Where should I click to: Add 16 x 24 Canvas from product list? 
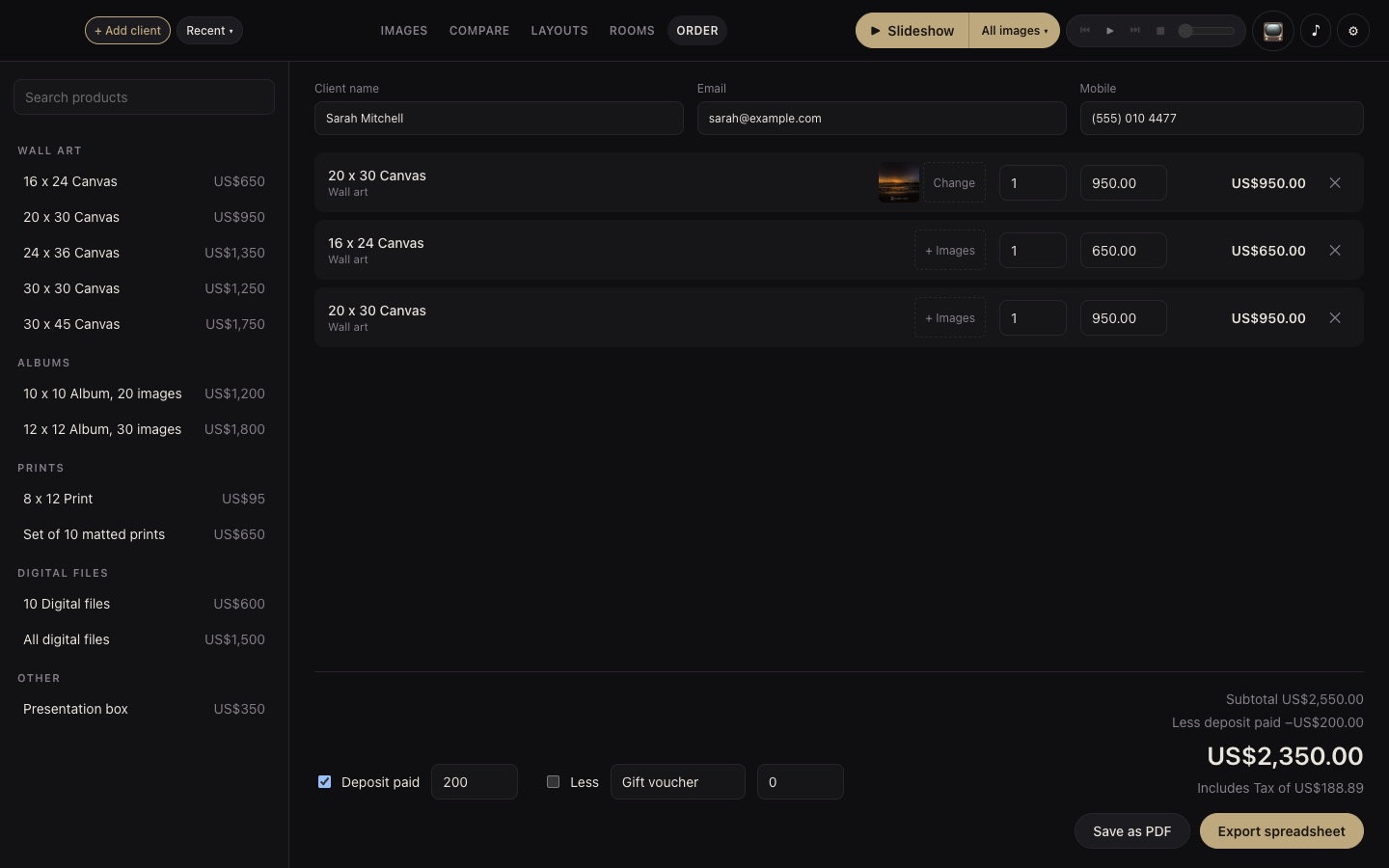(144, 181)
